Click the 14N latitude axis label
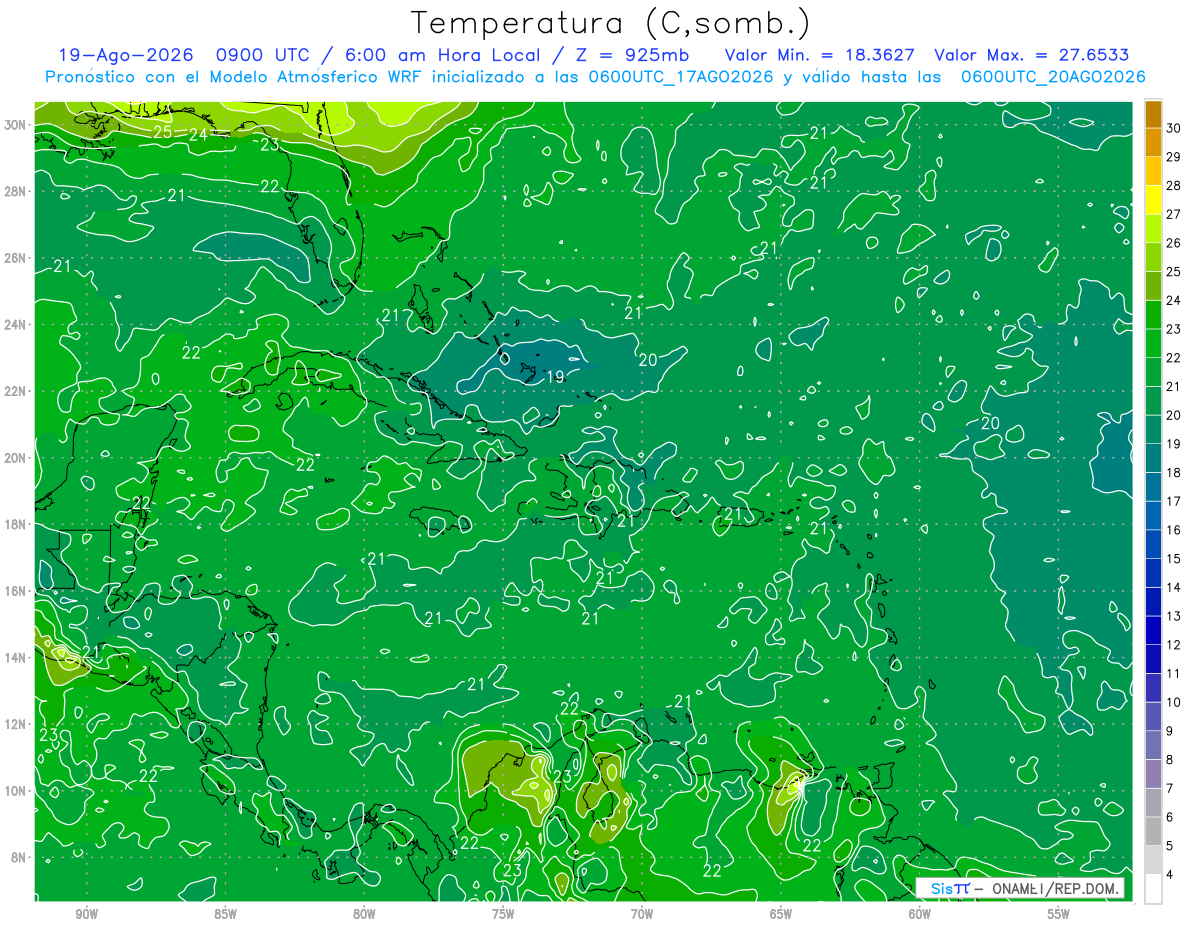Viewport: 1200px width, 927px height. pyautogui.click(x=16, y=658)
